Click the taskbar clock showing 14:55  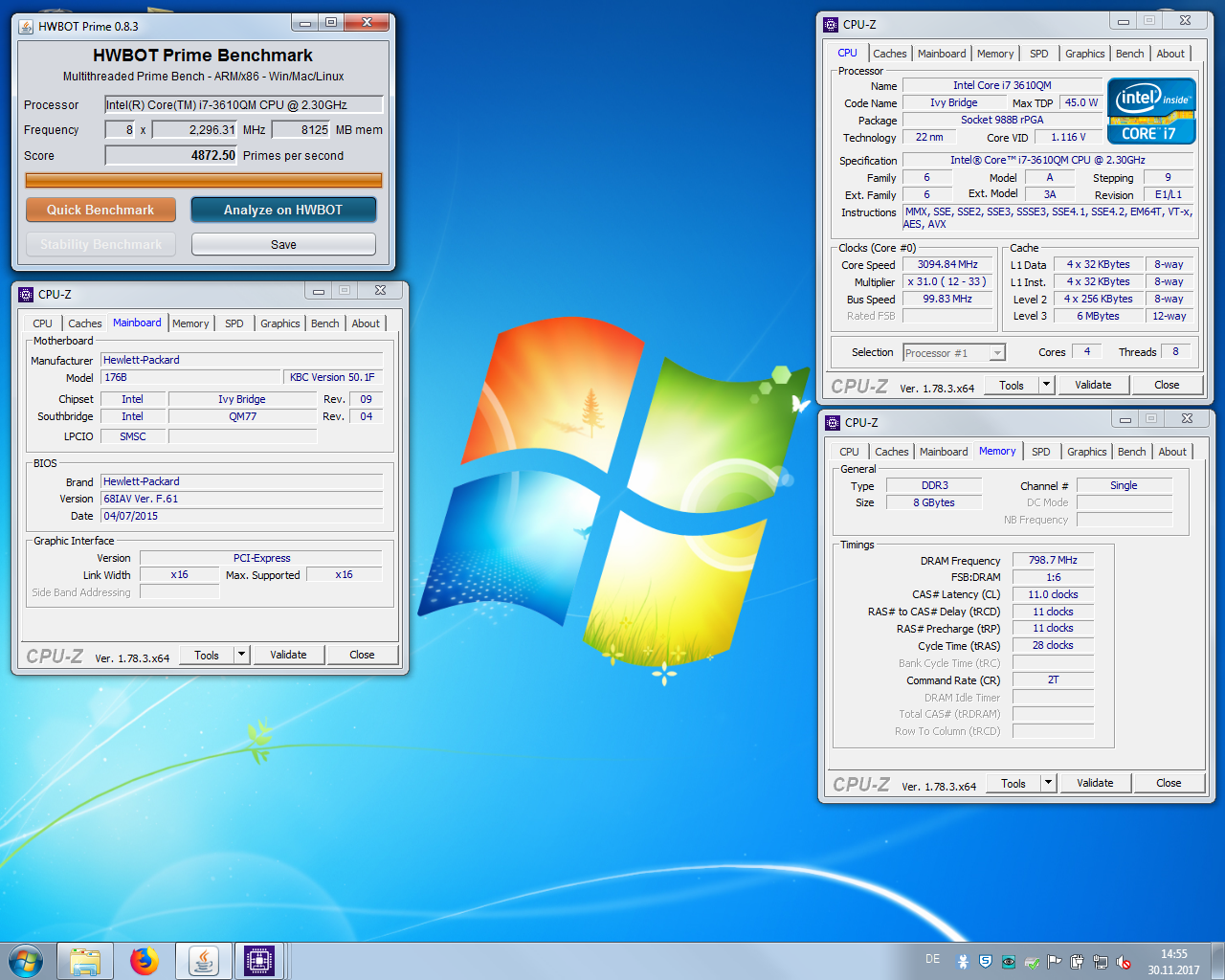pyautogui.click(x=1174, y=962)
